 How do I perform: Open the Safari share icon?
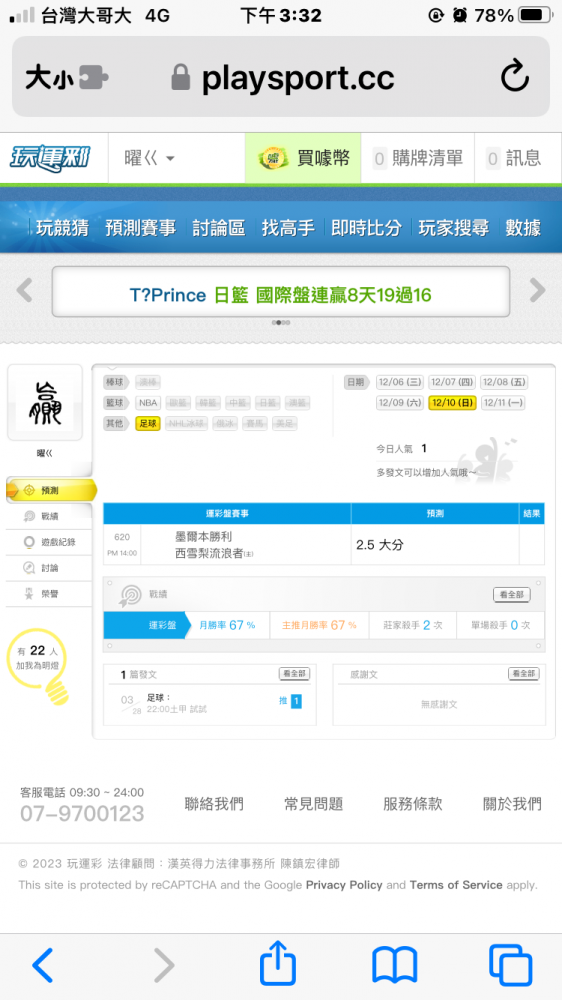[x=278, y=965]
